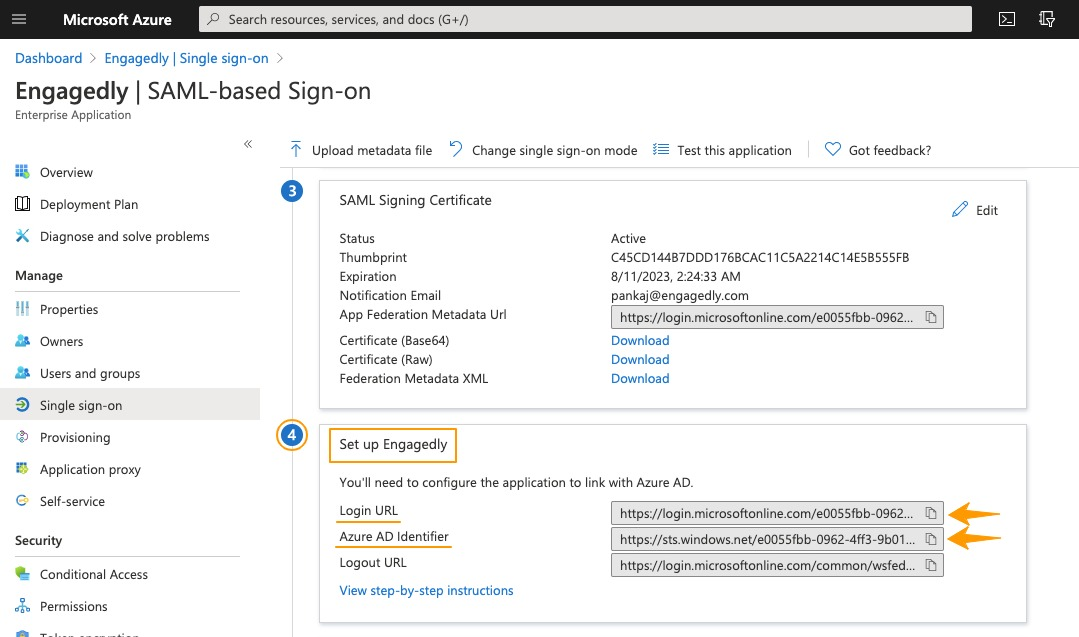Open Engagedly | Single sign-on breadcrumb
Viewport: 1079px width, 637px height.
[186, 58]
